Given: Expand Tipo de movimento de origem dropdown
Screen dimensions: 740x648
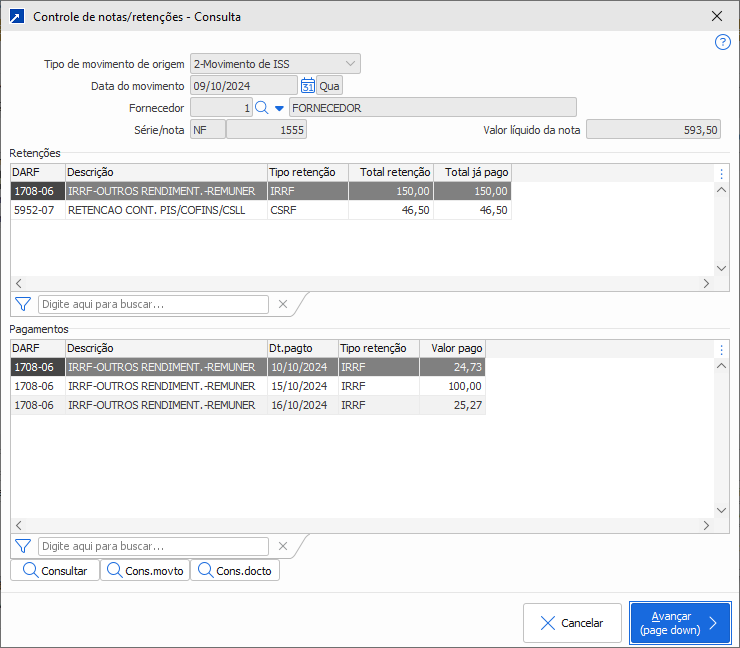Looking at the screenshot, I should (x=348, y=64).
